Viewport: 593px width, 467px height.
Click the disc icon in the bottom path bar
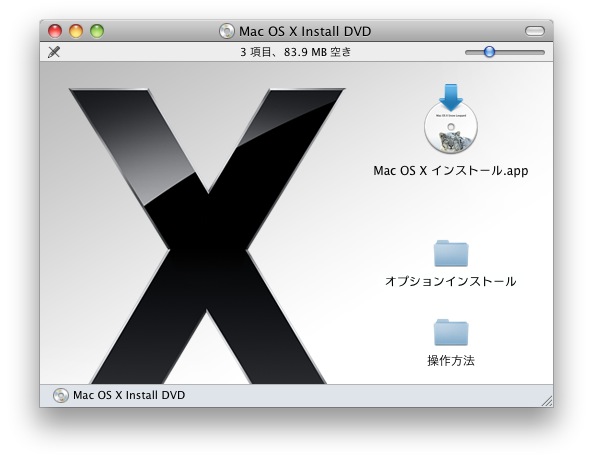(61, 395)
